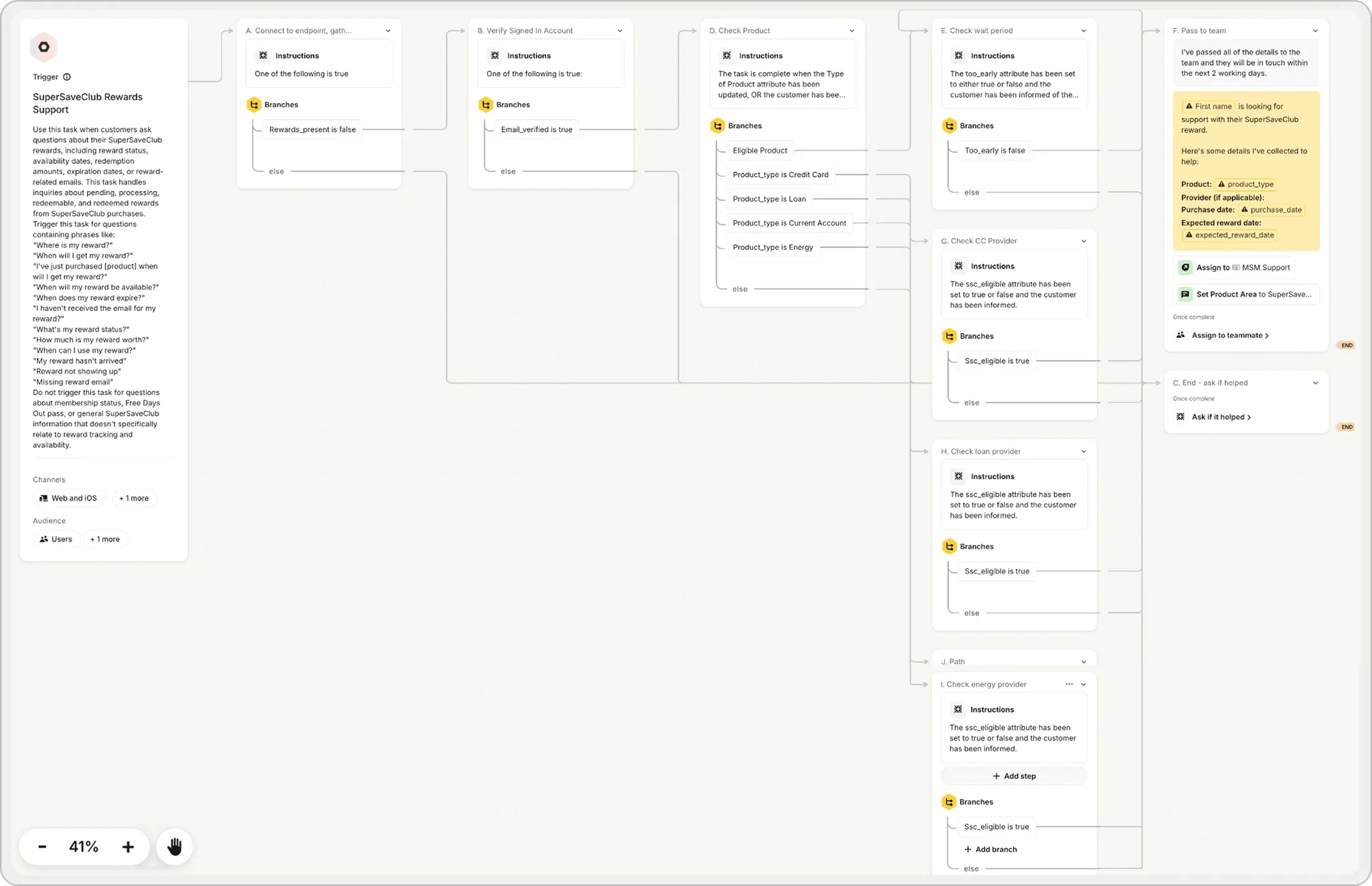
Task: Click the zoom in plus control
Action: pyautogui.click(x=127, y=846)
